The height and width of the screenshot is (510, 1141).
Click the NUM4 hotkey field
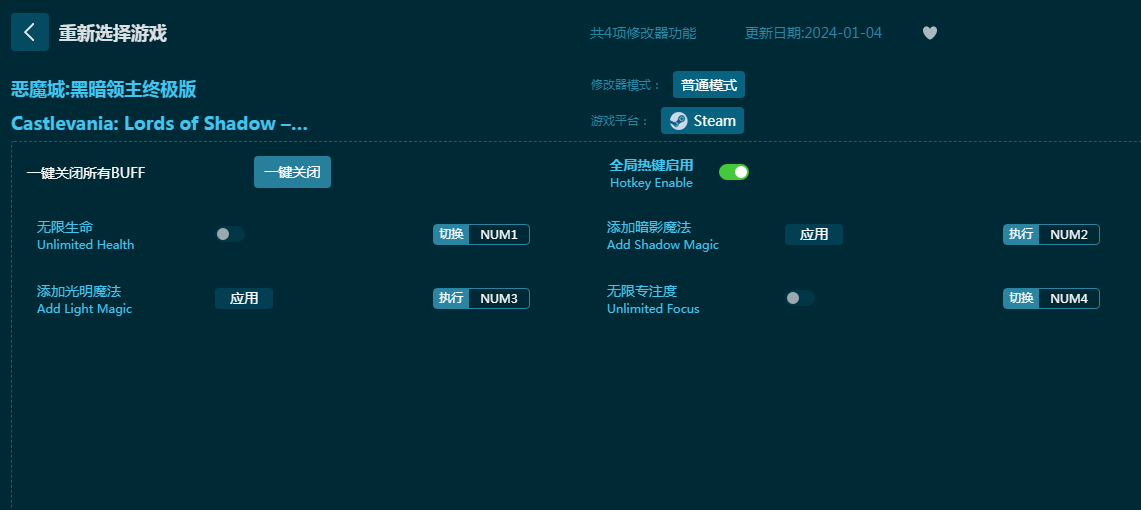1068,298
